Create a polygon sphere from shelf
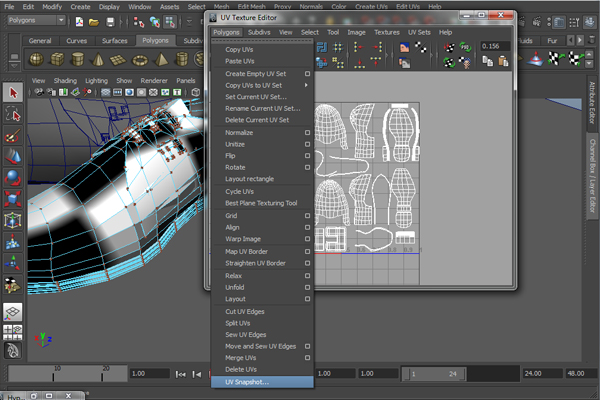600x400 pixels. point(37,59)
